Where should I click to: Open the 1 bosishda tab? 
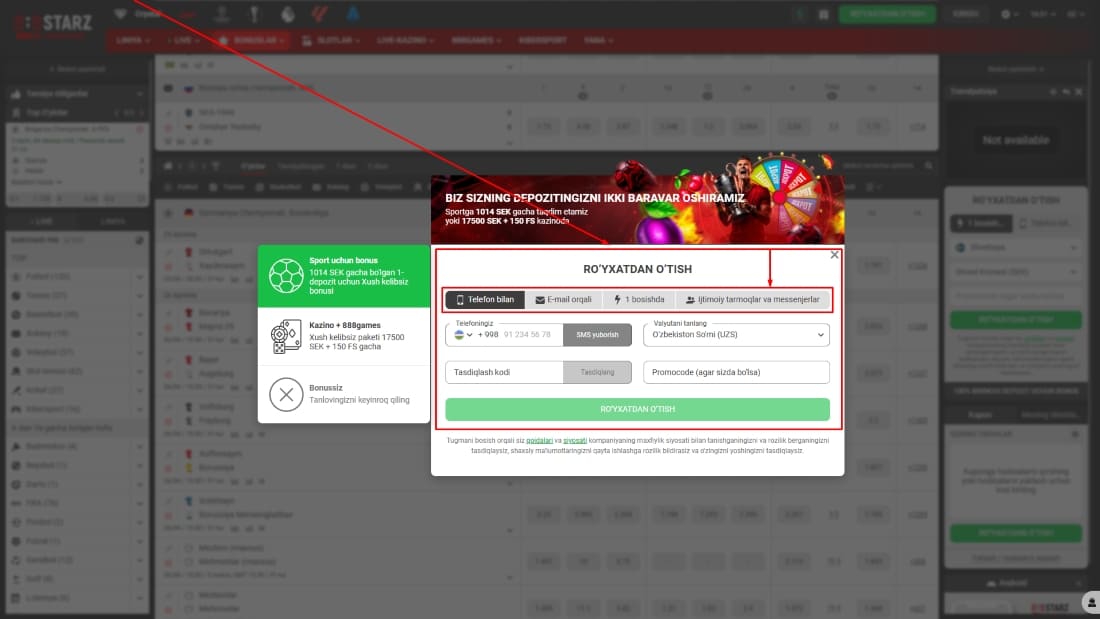[639, 300]
